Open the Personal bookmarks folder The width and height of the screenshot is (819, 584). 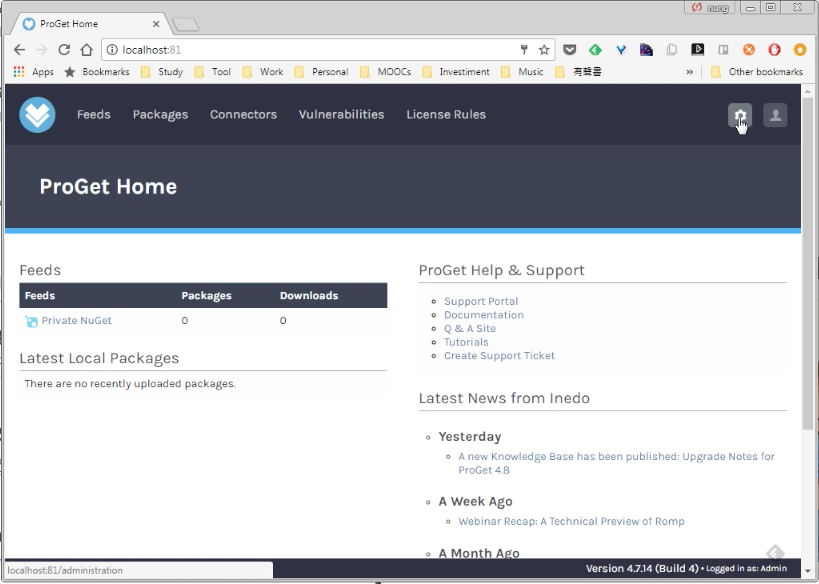(x=321, y=72)
